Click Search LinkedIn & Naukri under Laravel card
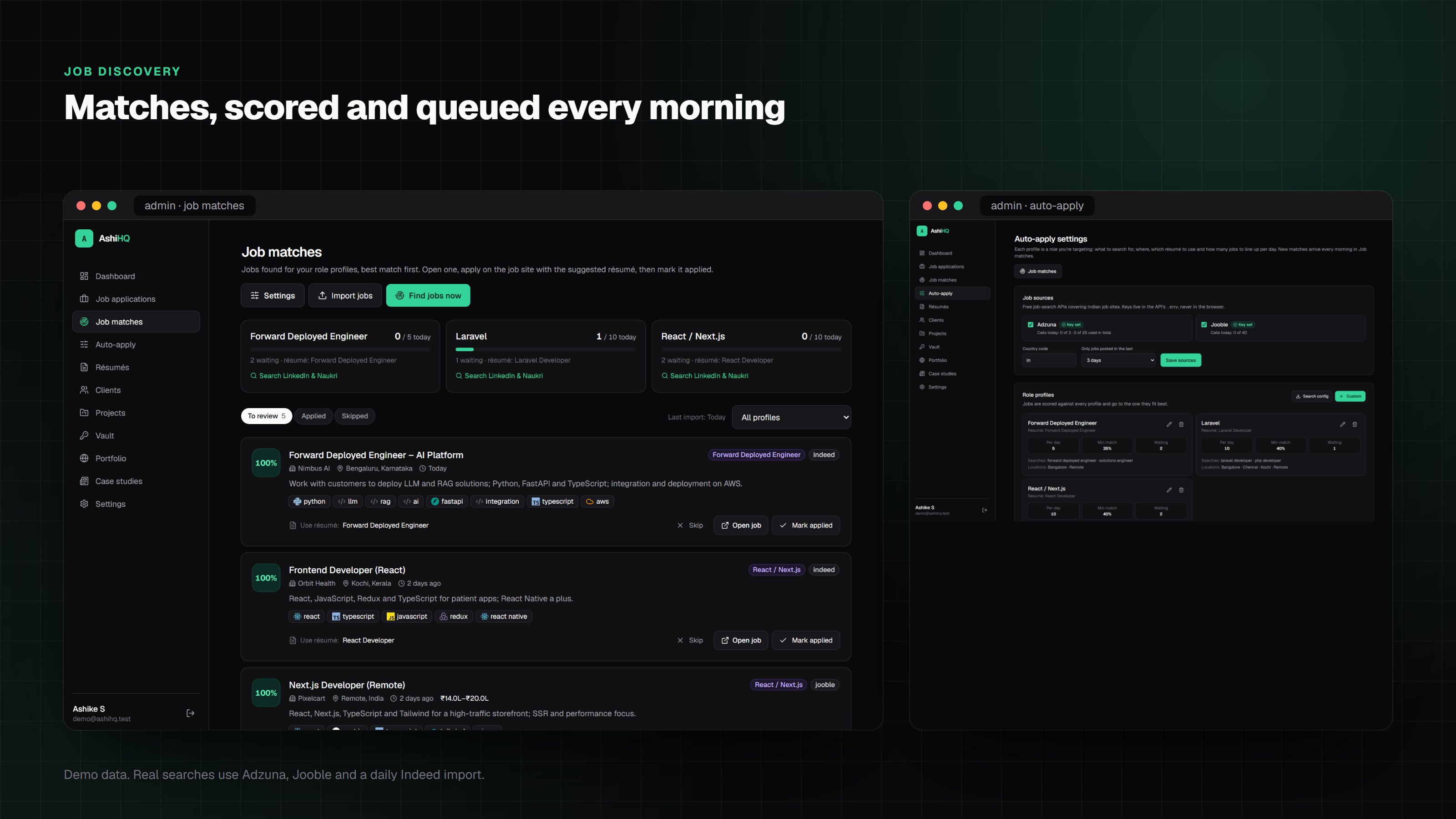This screenshot has width=1456, height=819. (499, 376)
